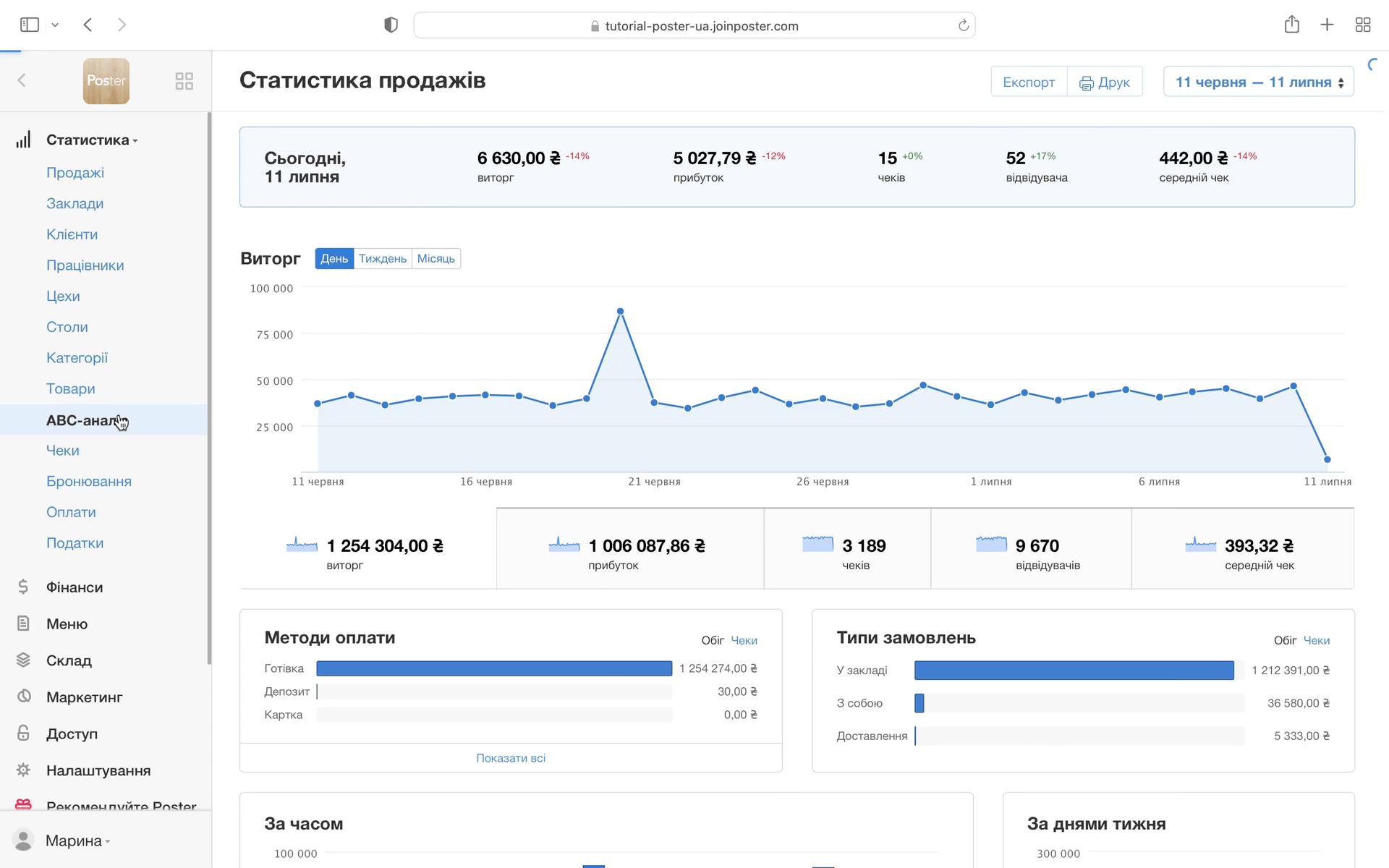The height and width of the screenshot is (868, 1389).
Task: Select the прибуток metric tab
Action: [629, 548]
